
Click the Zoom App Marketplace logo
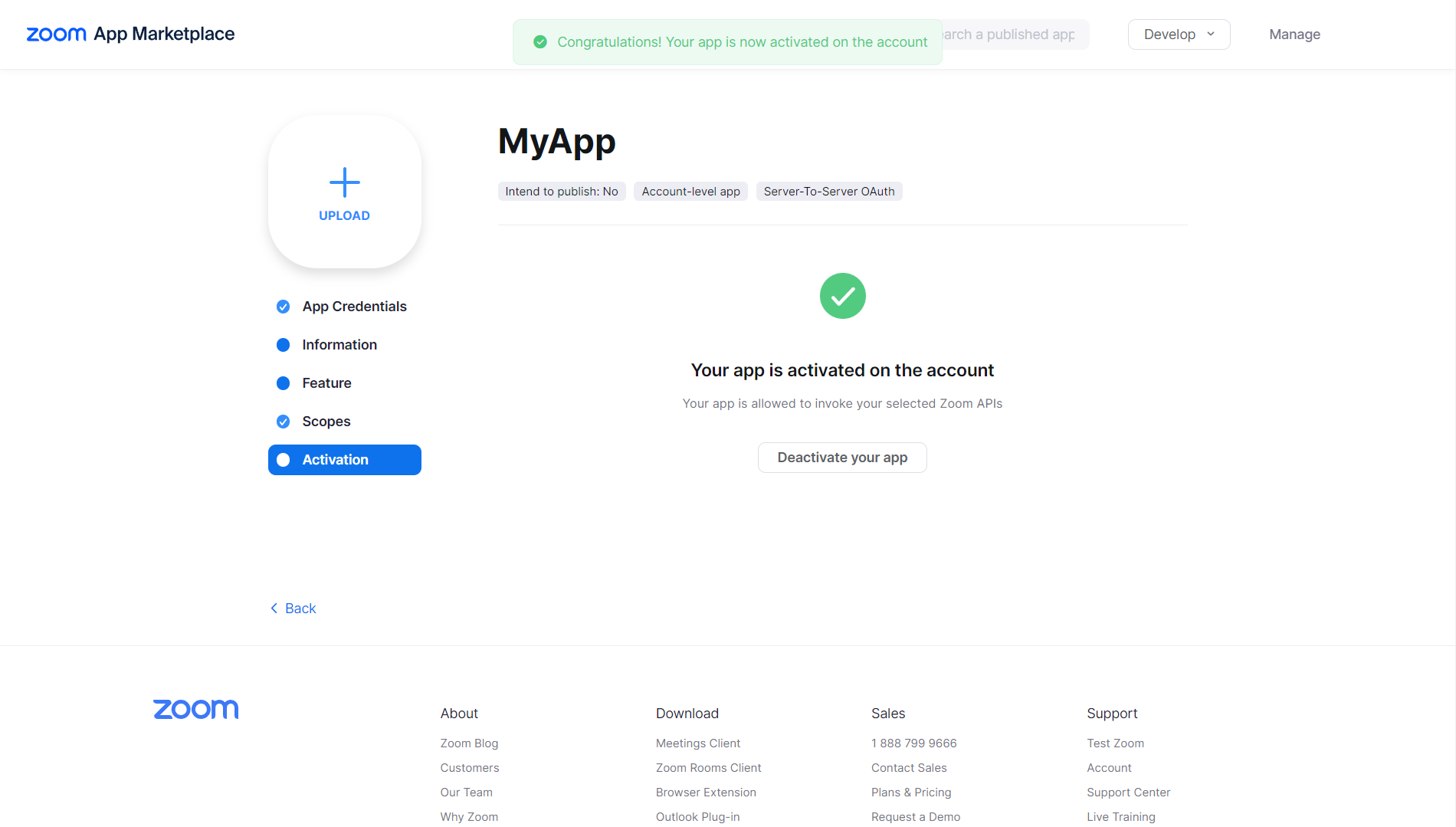(x=130, y=34)
